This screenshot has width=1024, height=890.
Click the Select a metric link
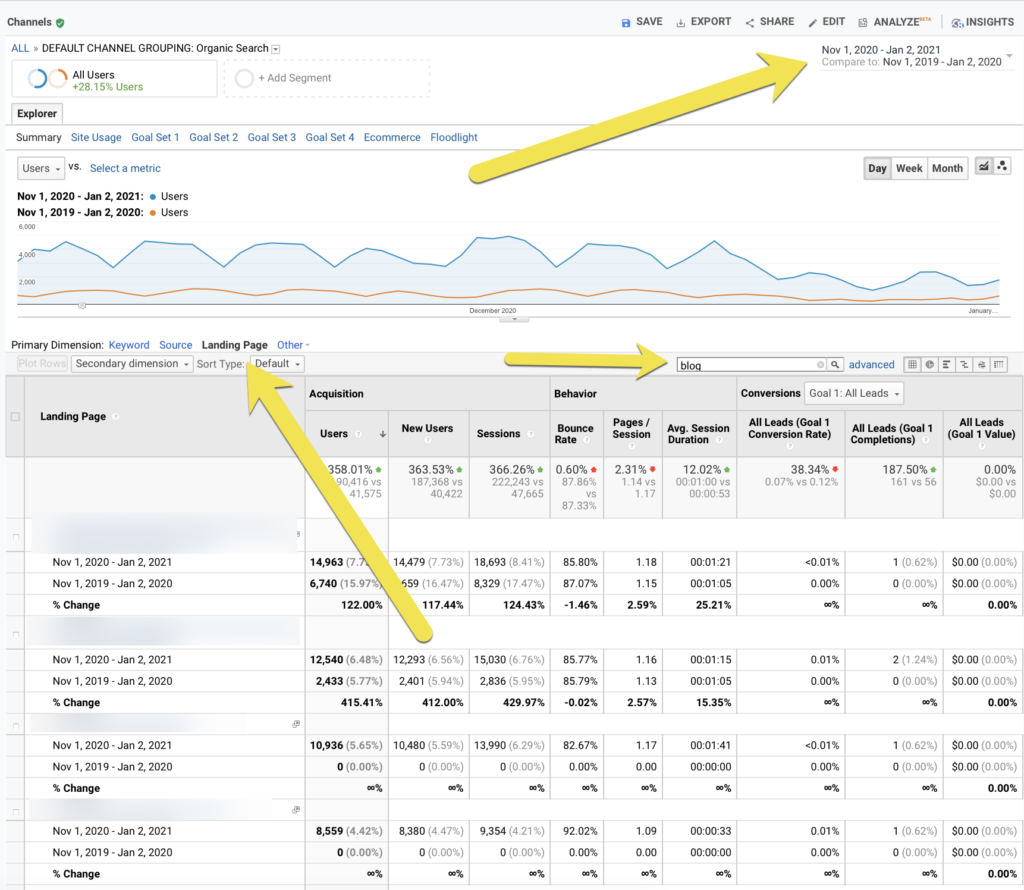[x=124, y=168]
